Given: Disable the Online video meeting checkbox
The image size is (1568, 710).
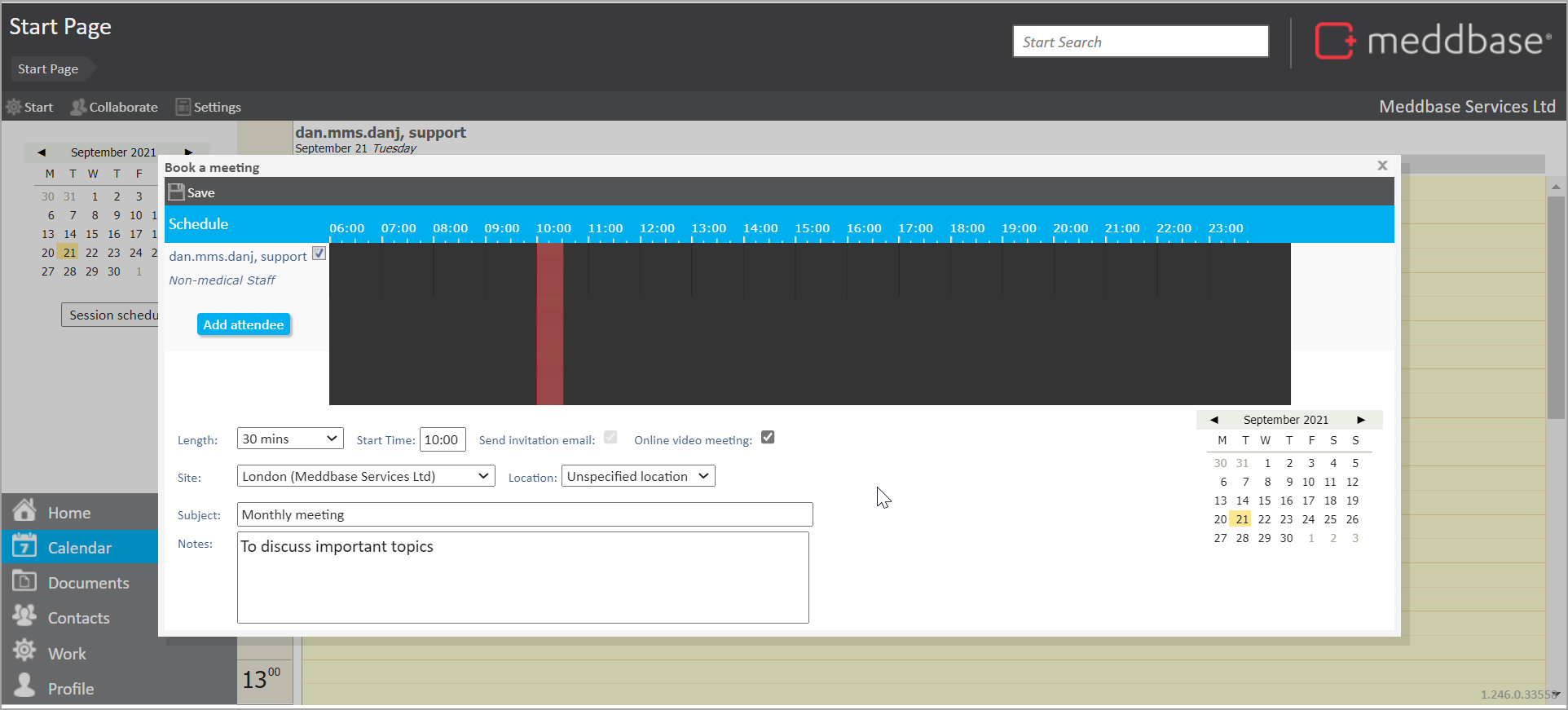Looking at the screenshot, I should point(768,438).
